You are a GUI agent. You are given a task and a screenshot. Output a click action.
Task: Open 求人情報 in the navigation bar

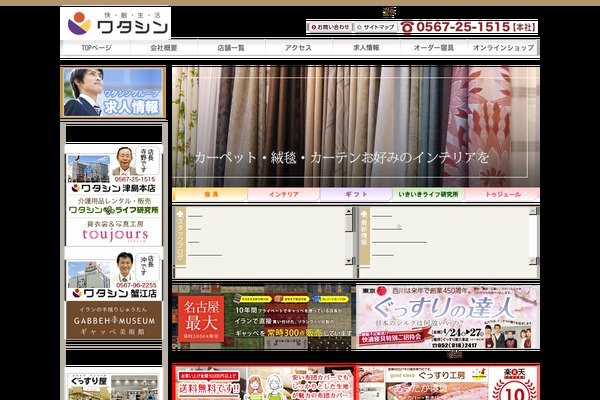[x=366, y=48]
